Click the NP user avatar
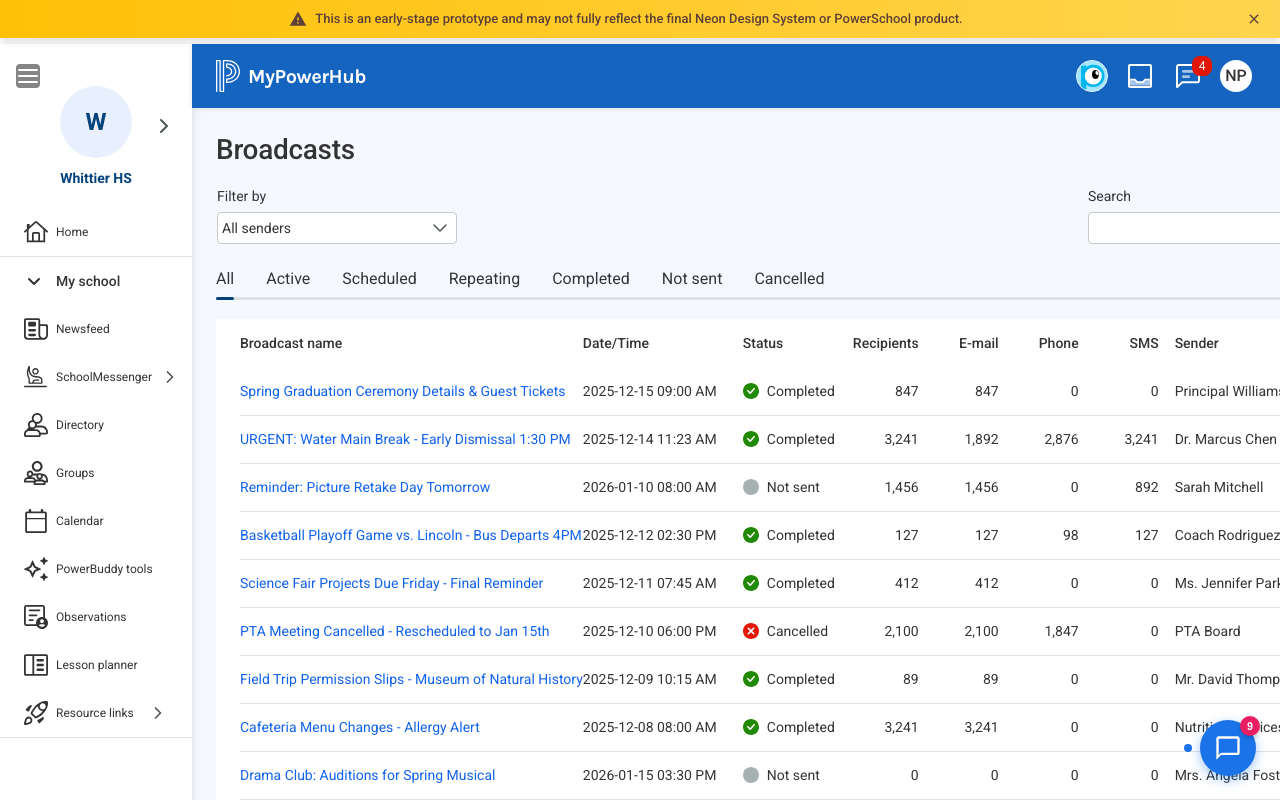Screen dimensions: 1280x800 point(1236,76)
